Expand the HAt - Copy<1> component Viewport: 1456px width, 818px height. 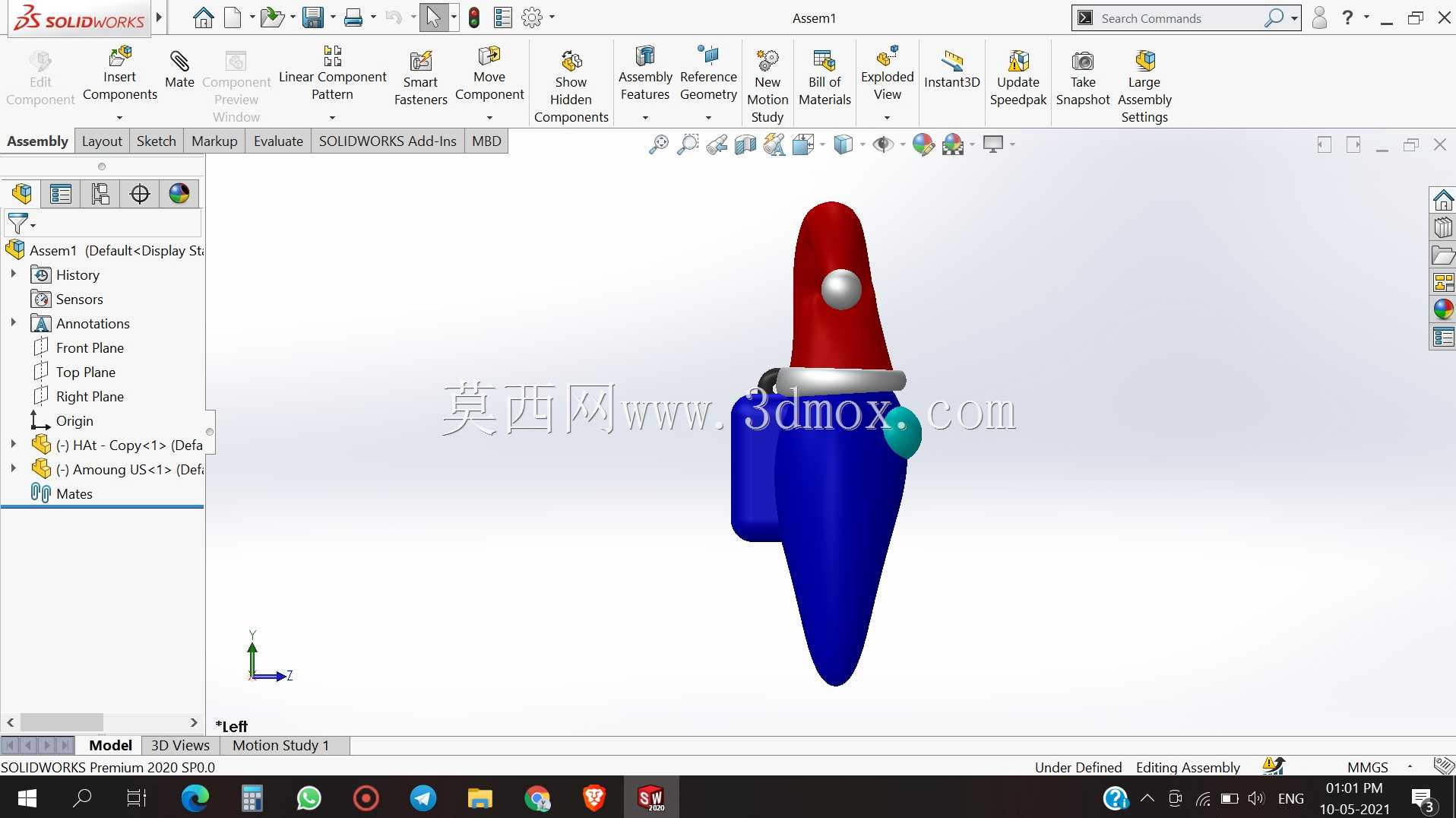[x=13, y=444]
